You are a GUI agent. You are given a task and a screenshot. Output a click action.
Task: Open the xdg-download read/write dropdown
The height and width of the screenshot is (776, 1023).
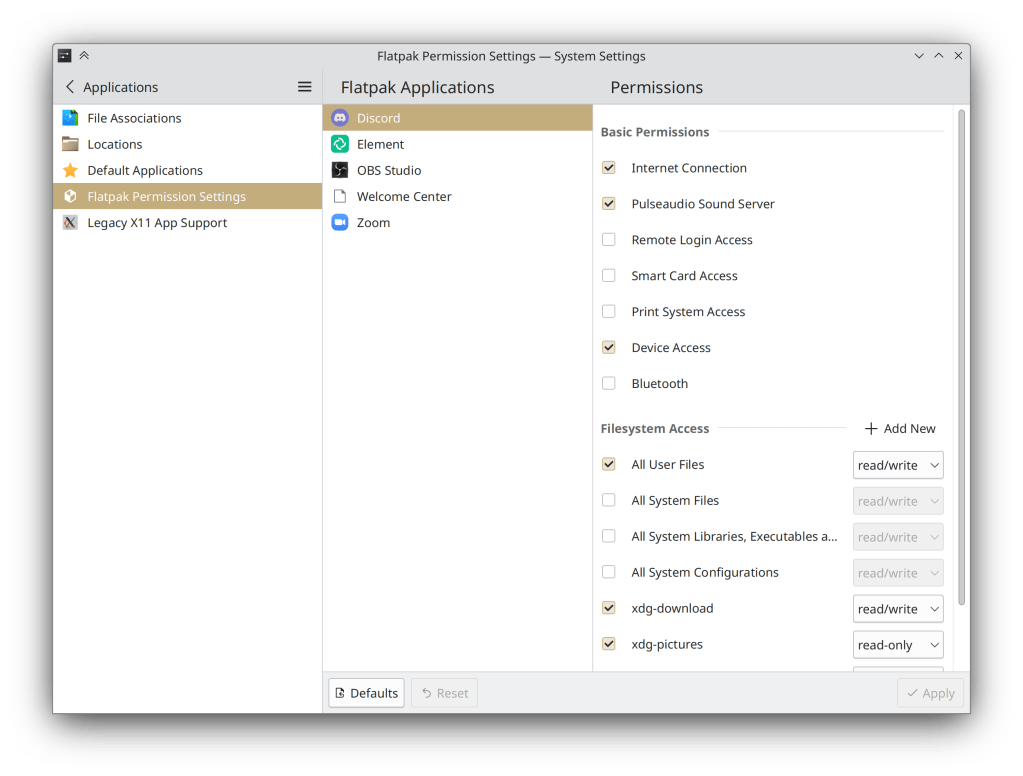[x=897, y=608]
